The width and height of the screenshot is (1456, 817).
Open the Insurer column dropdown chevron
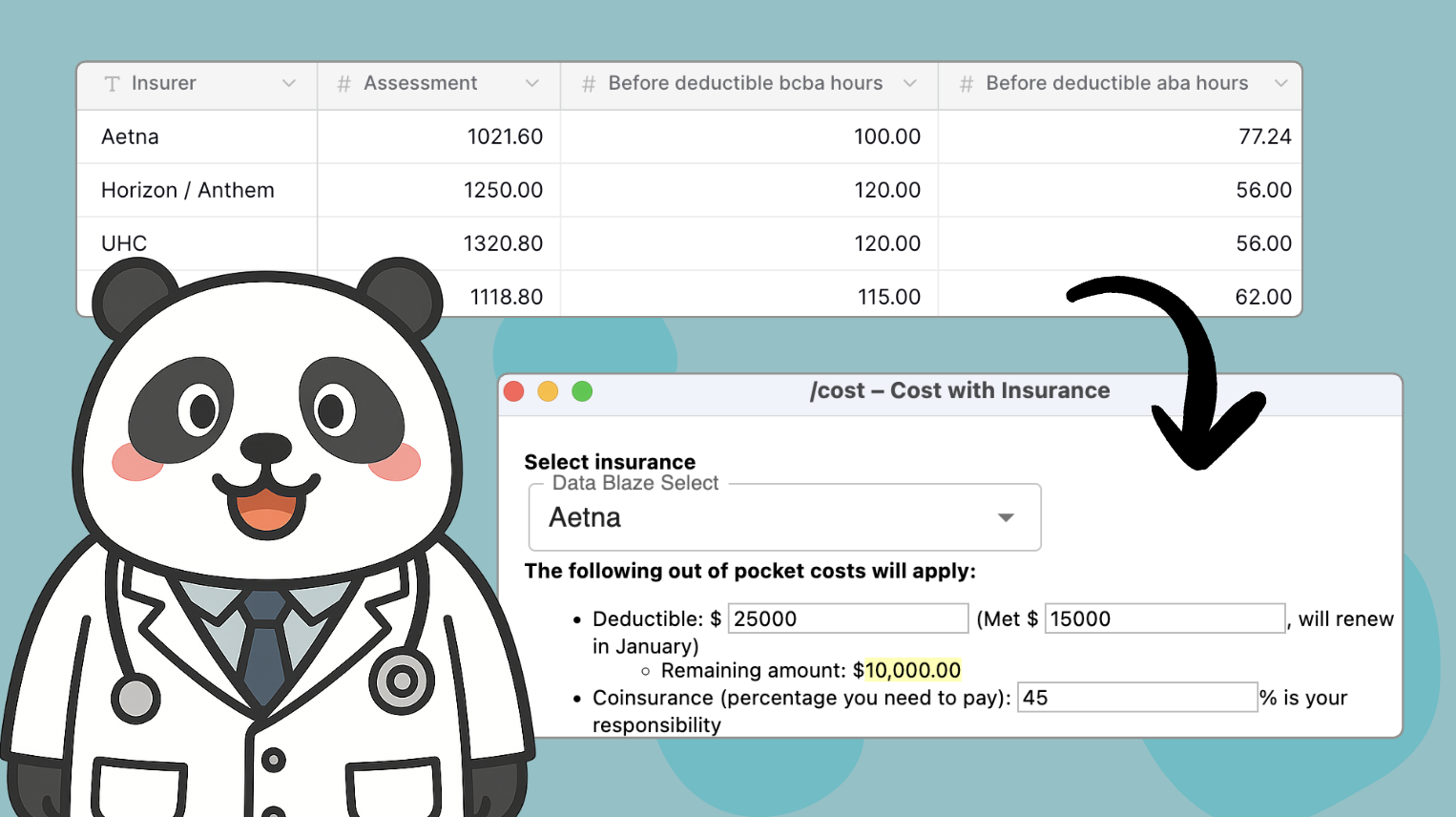click(288, 84)
